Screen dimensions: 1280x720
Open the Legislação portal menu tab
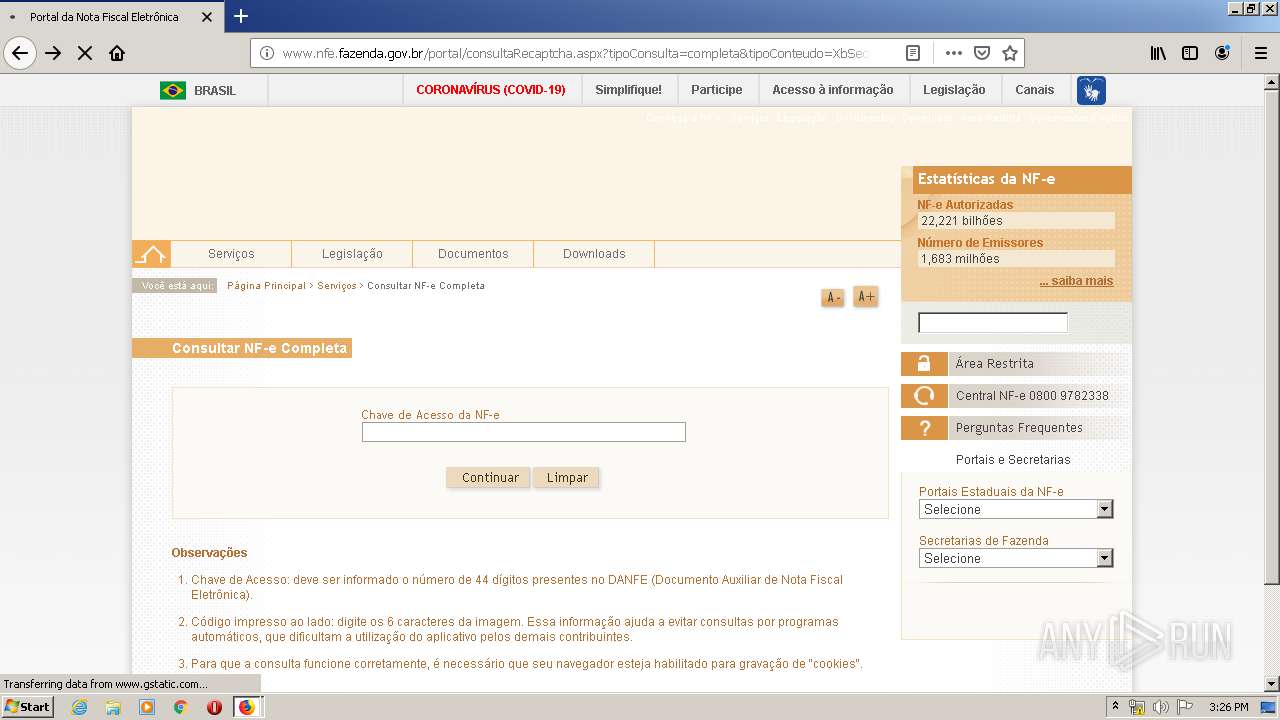(352, 254)
